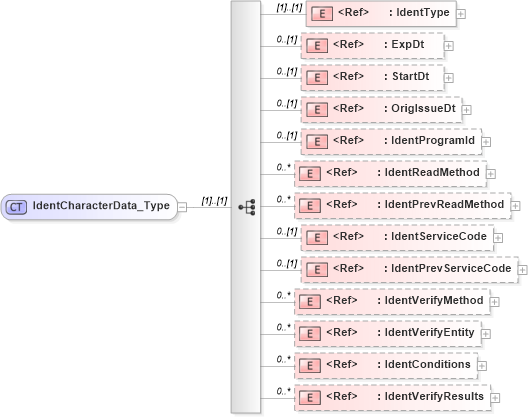Viewport: 528px width, 417px height.
Task: Select the ': IdentPrevReadMethod' label text
Action: (x=441, y=204)
